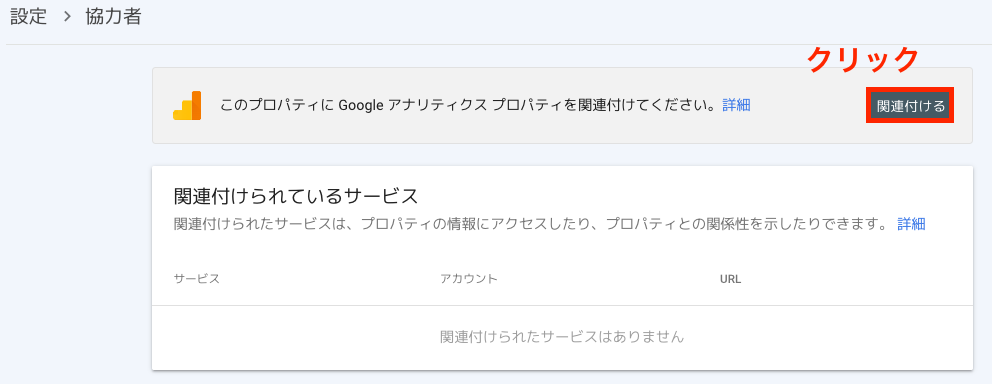Image resolution: width=992 pixels, height=384 pixels.
Task: Click the breadcrumb chevron separator arrow
Action: click(68, 17)
